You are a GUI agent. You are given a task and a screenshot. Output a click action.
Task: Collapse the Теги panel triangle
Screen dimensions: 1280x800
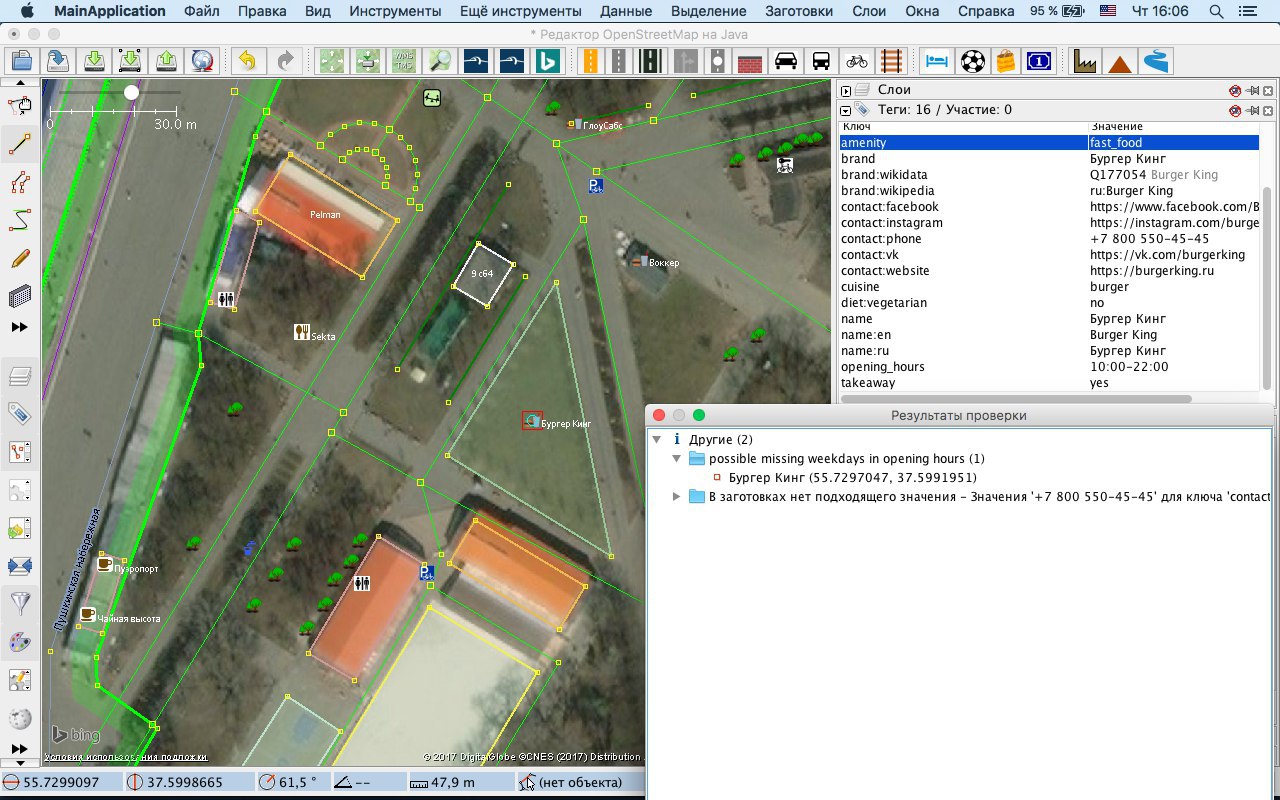pyautogui.click(x=845, y=110)
